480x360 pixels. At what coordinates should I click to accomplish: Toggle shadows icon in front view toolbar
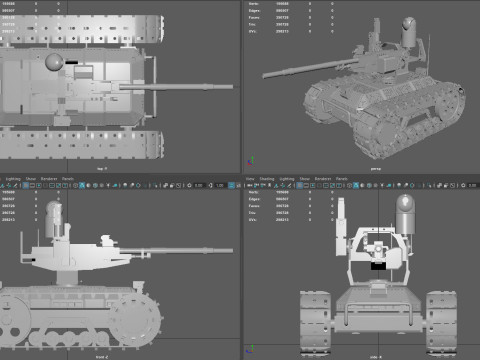tap(115, 185)
